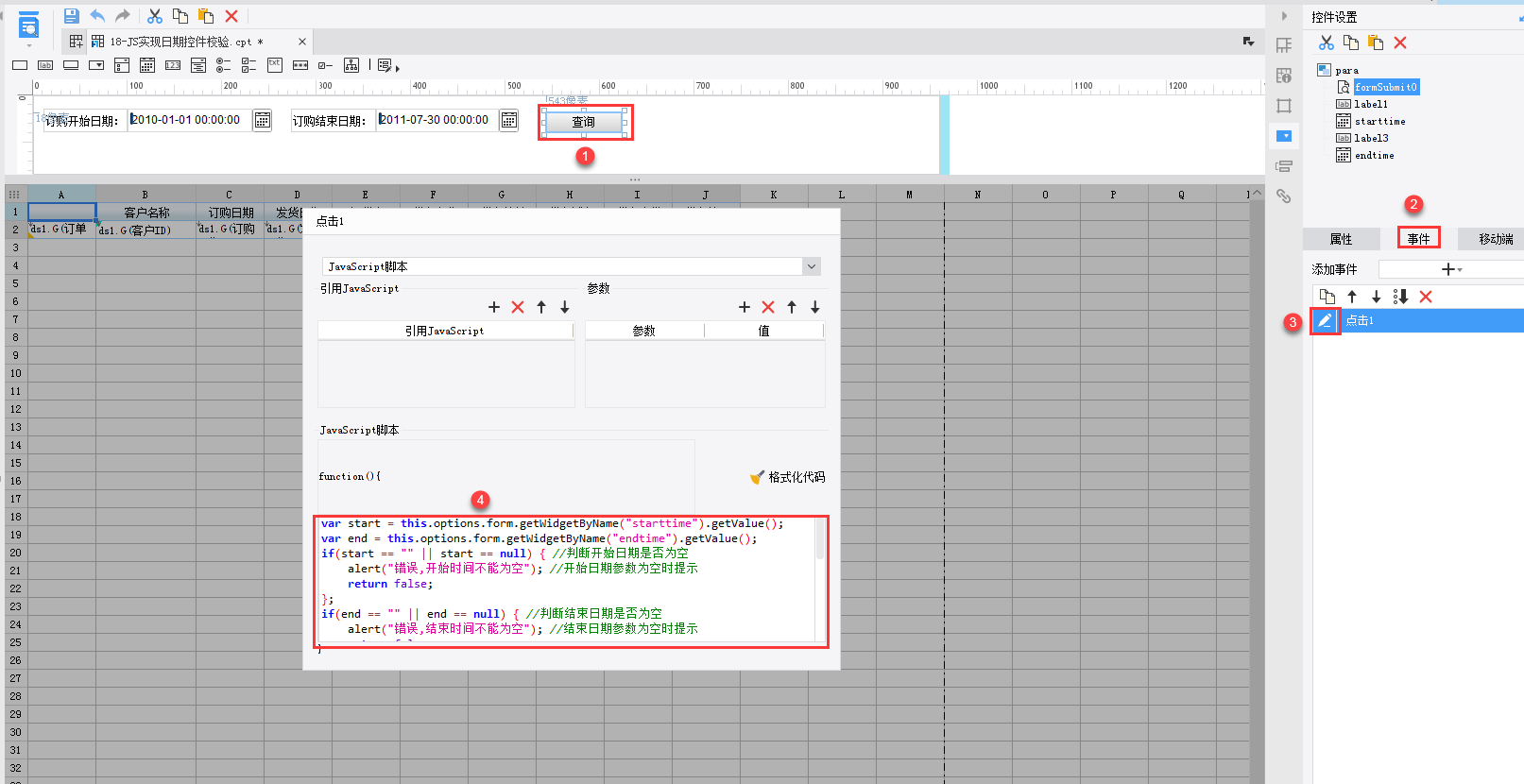Select starttime in the widget tree
Screen dimensions: 1524x784
click(x=1379, y=121)
